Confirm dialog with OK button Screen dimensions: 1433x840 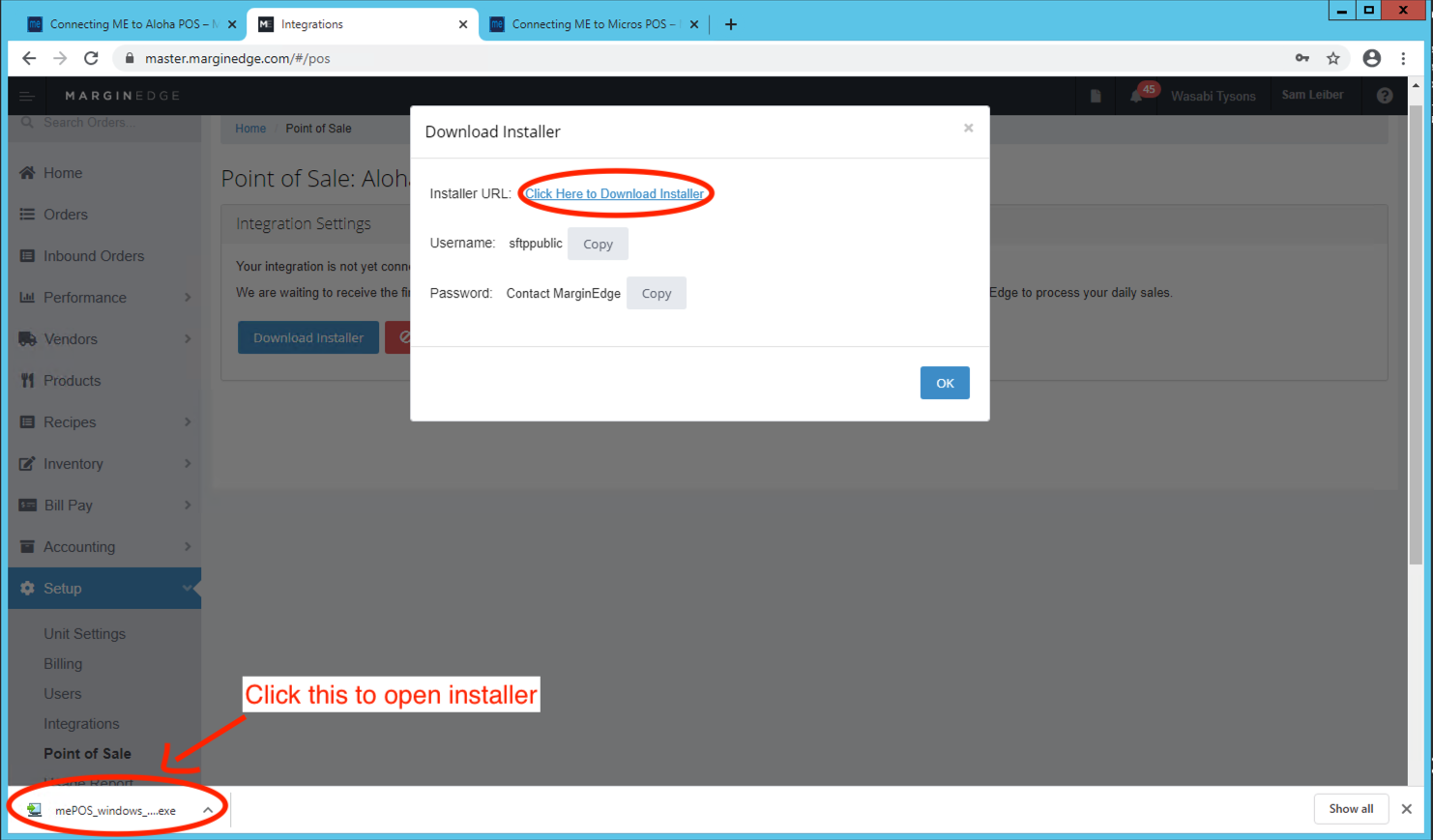point(945,383)
